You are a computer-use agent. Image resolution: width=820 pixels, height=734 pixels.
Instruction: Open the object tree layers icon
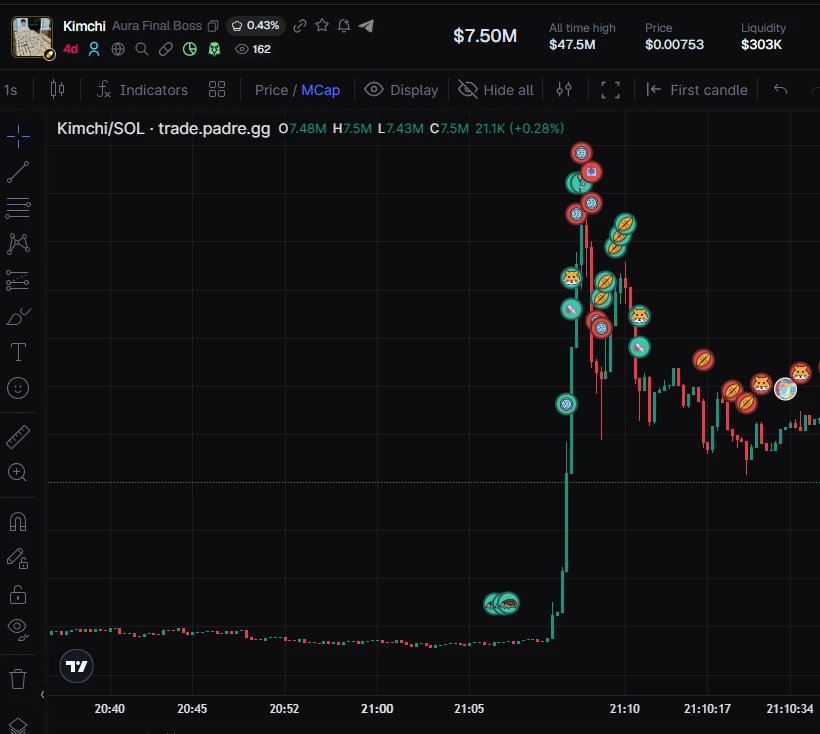18,726
